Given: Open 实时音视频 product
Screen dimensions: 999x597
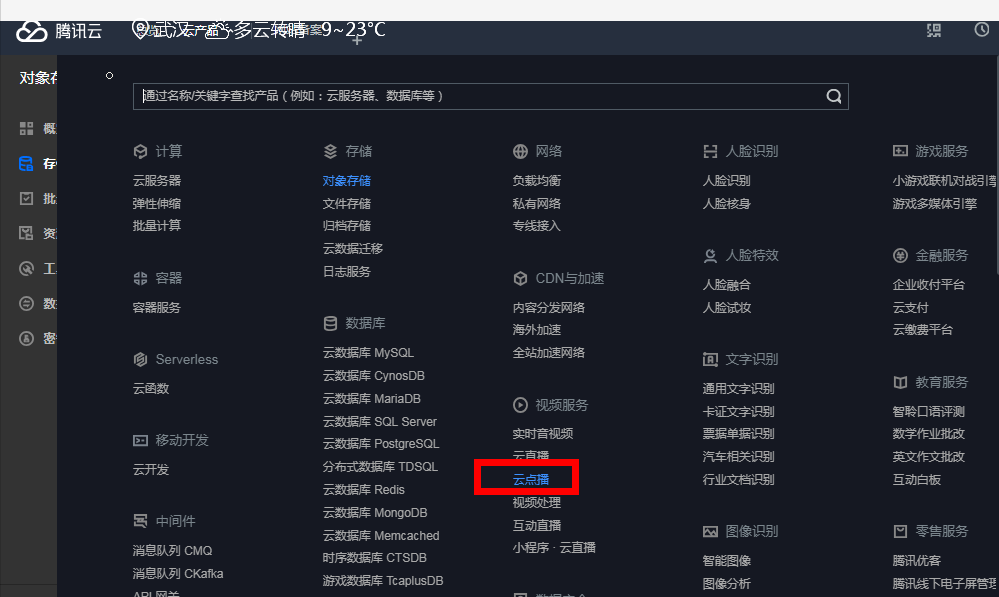Looking at the screenshot, I should click(x=543, y=434).
